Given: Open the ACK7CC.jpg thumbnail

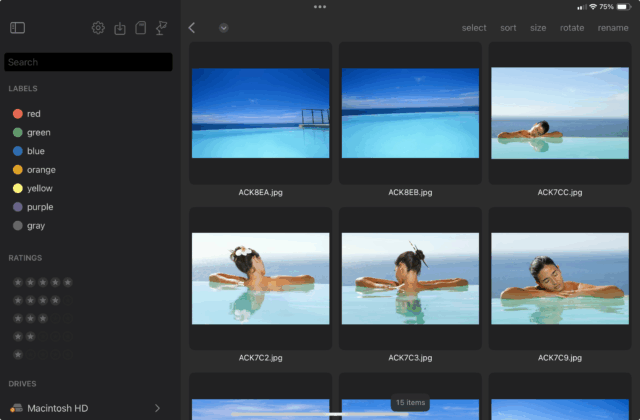Looking at the screenshot, I should pyautogui.click(x=559, y=113).
